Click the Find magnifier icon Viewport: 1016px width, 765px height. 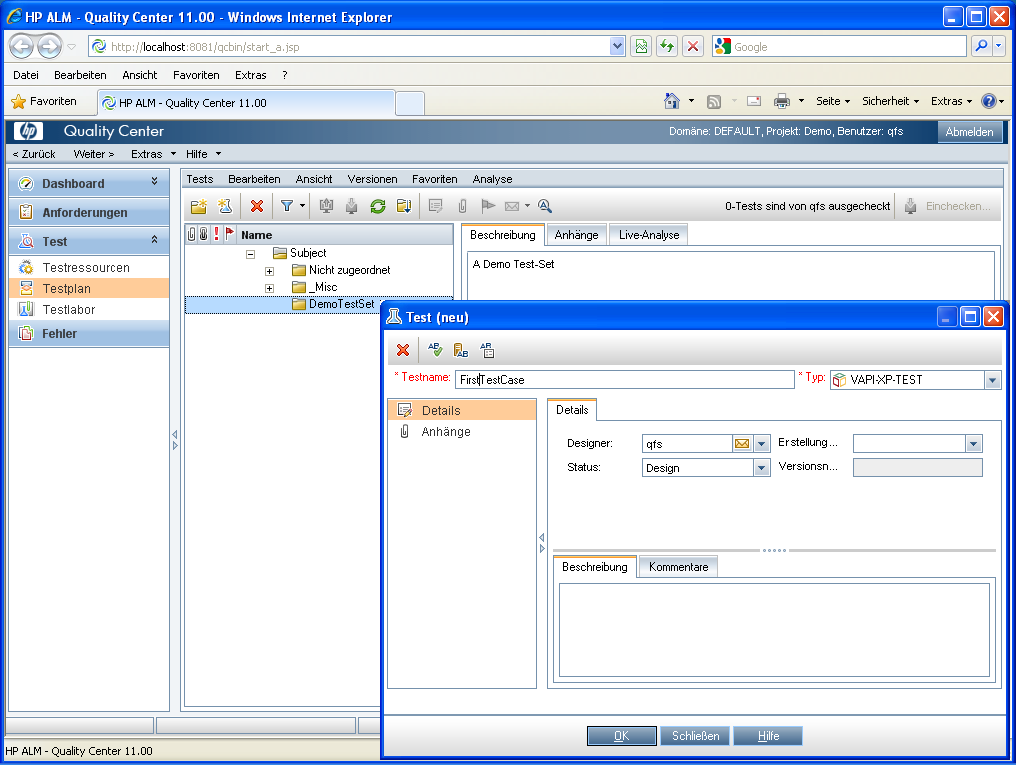pos(545,206)
